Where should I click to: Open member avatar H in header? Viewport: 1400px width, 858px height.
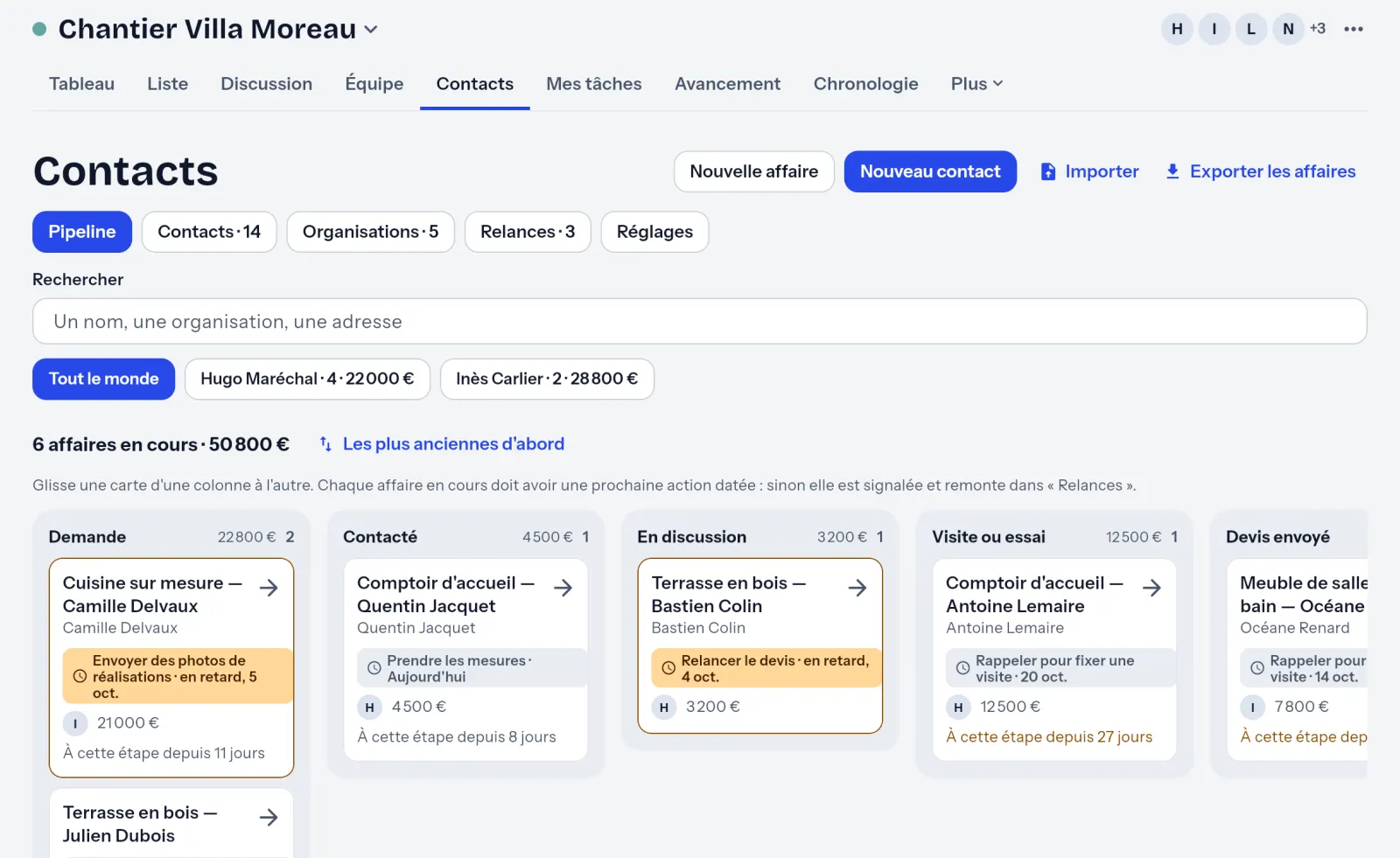pyautogui.click(x=1177, y=29)
